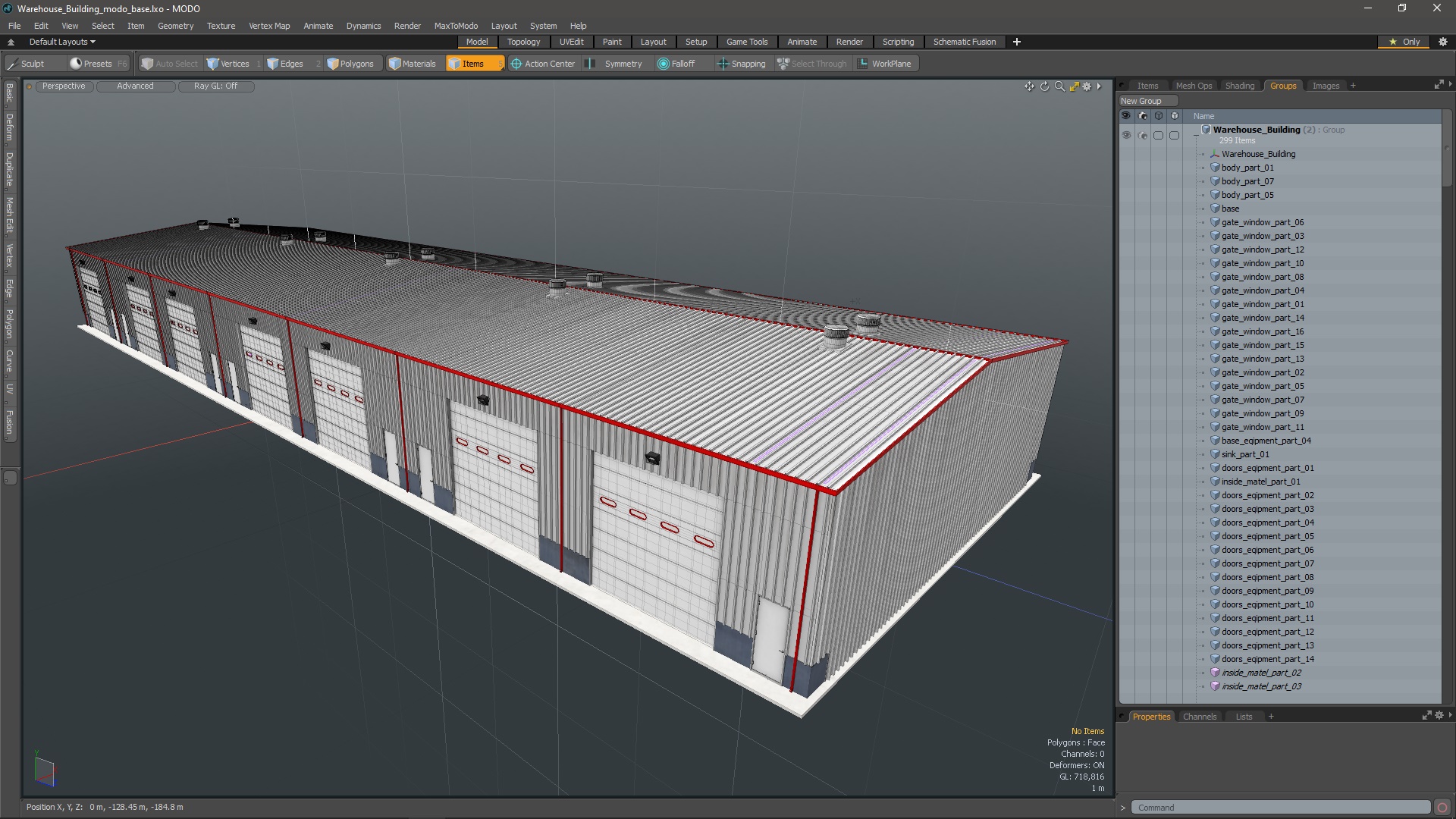
Task: Select the Sculpt tool
Action: 26,64
